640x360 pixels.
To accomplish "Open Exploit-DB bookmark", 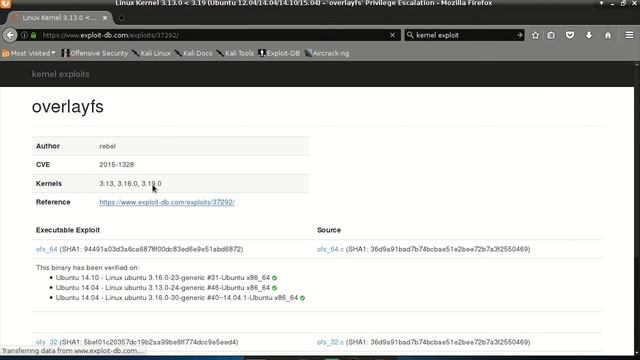I will click(x=279, y=53).
